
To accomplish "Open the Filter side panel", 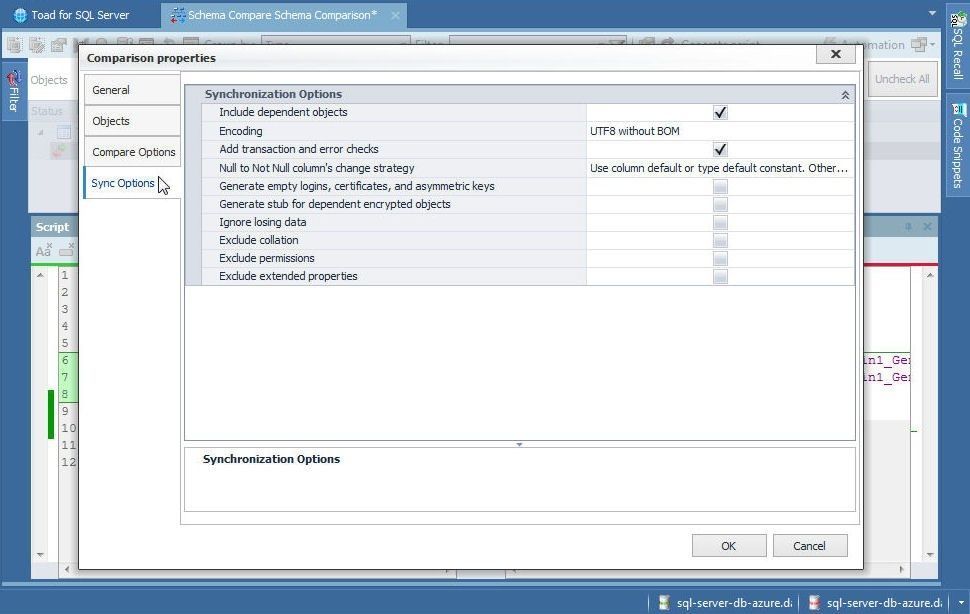I will (14, 92).
